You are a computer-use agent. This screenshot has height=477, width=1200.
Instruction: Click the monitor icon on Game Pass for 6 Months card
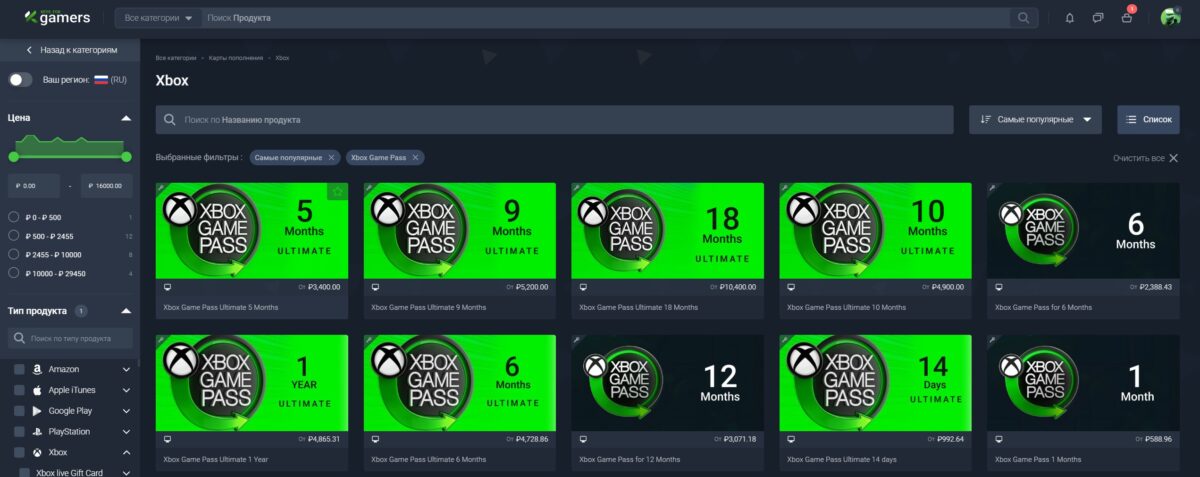999,287
